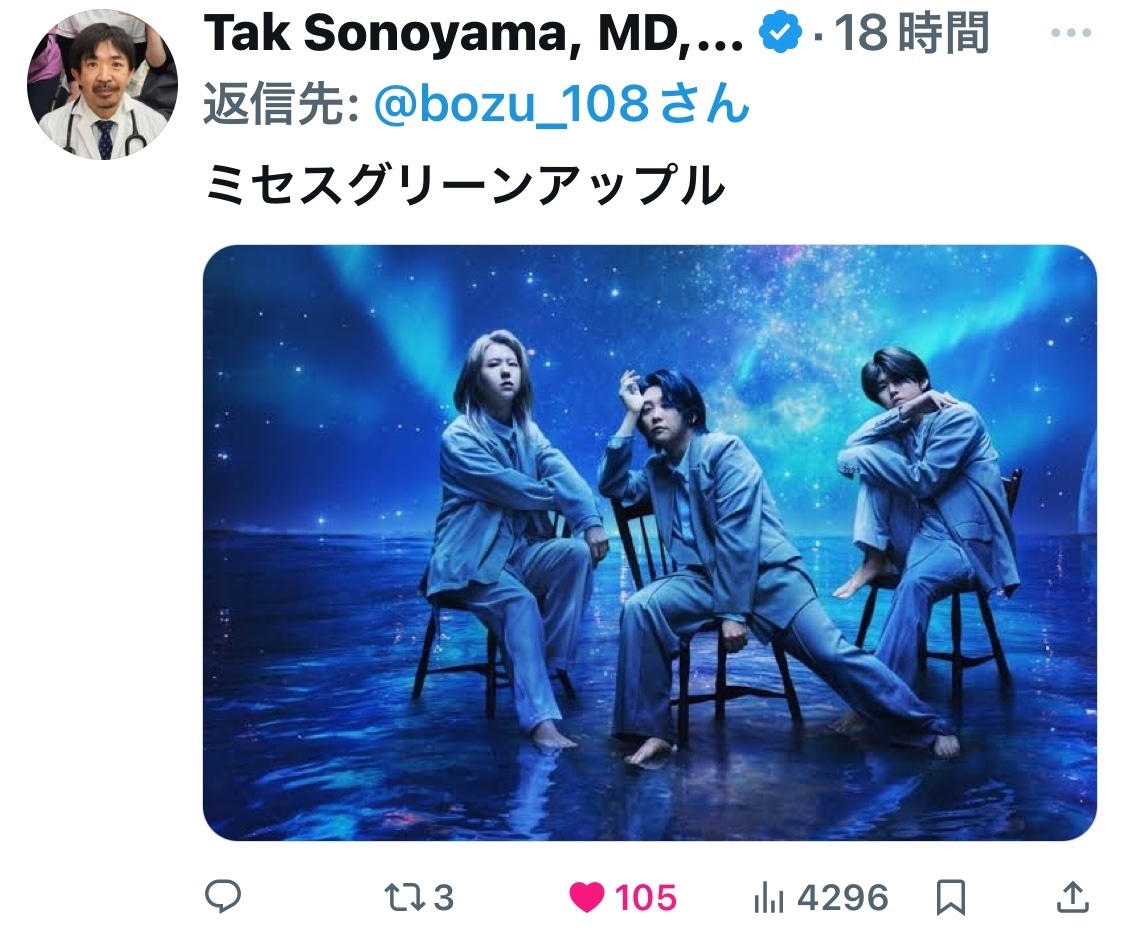The width and height of the screenshot is (1125, 939).
Task: Click the view count 4296
Action: (x=843, y=898)
